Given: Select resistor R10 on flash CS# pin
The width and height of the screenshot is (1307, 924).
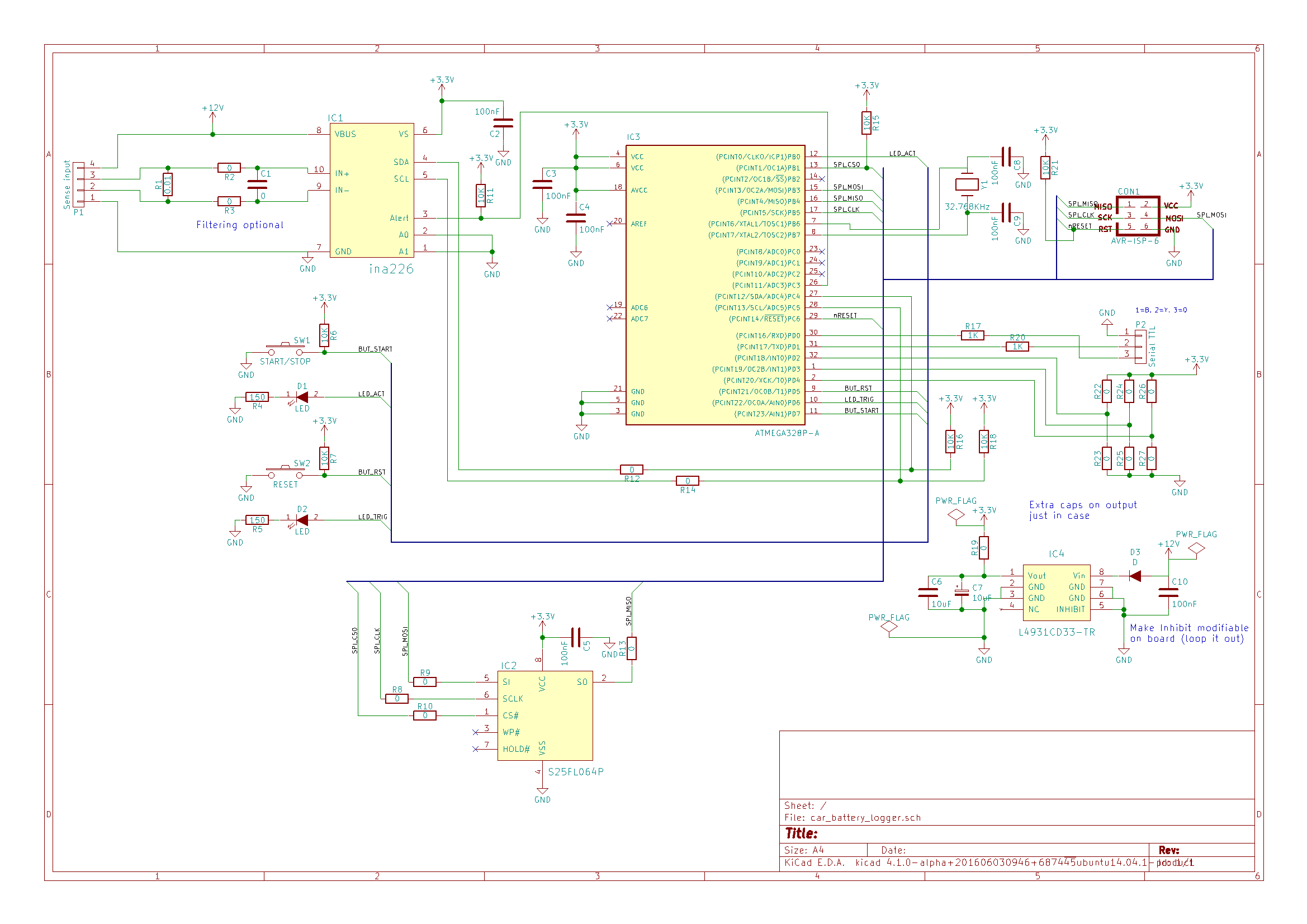Looking at the screenshot, I should point(425,715).
